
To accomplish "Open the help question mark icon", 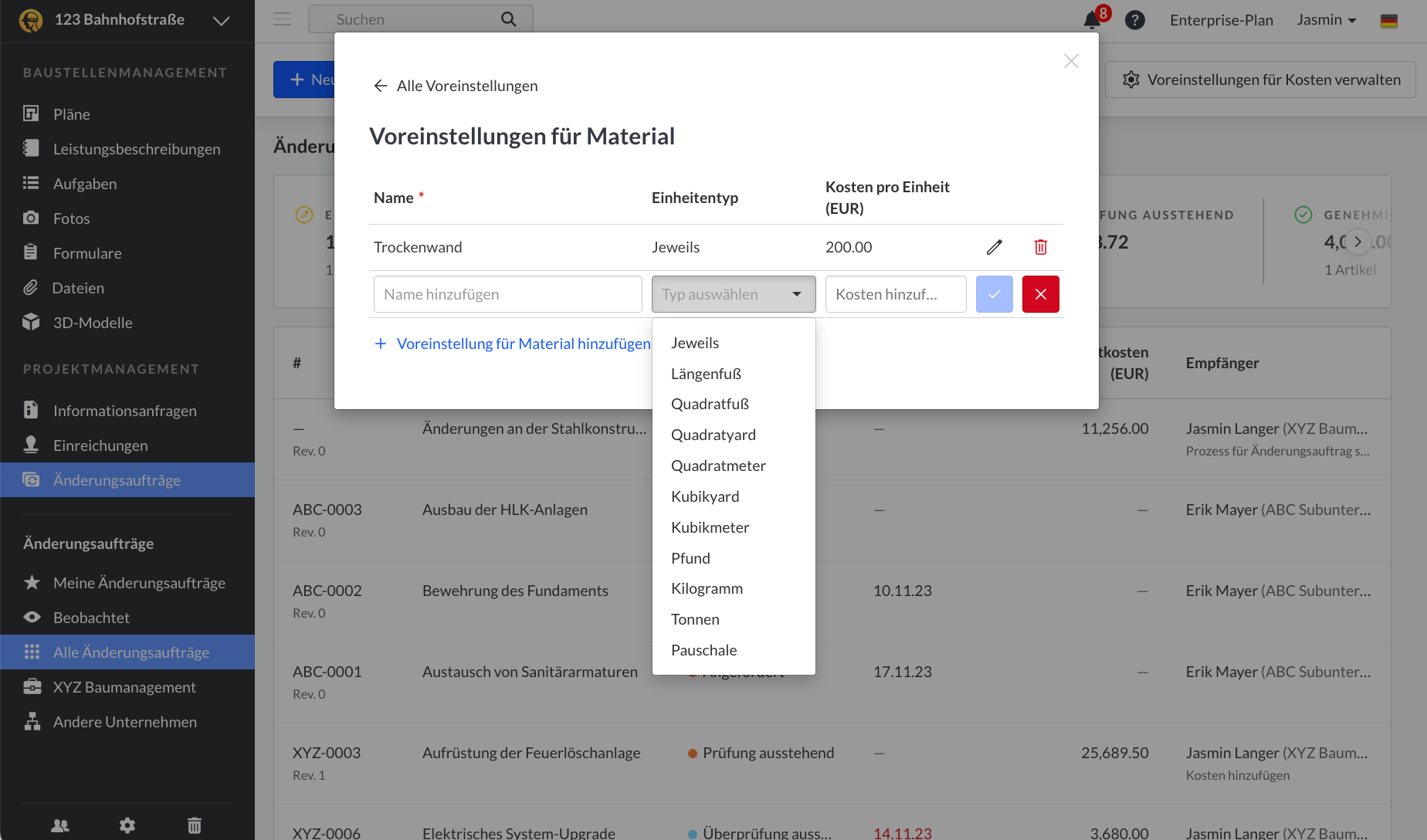I will [1135, 20].
